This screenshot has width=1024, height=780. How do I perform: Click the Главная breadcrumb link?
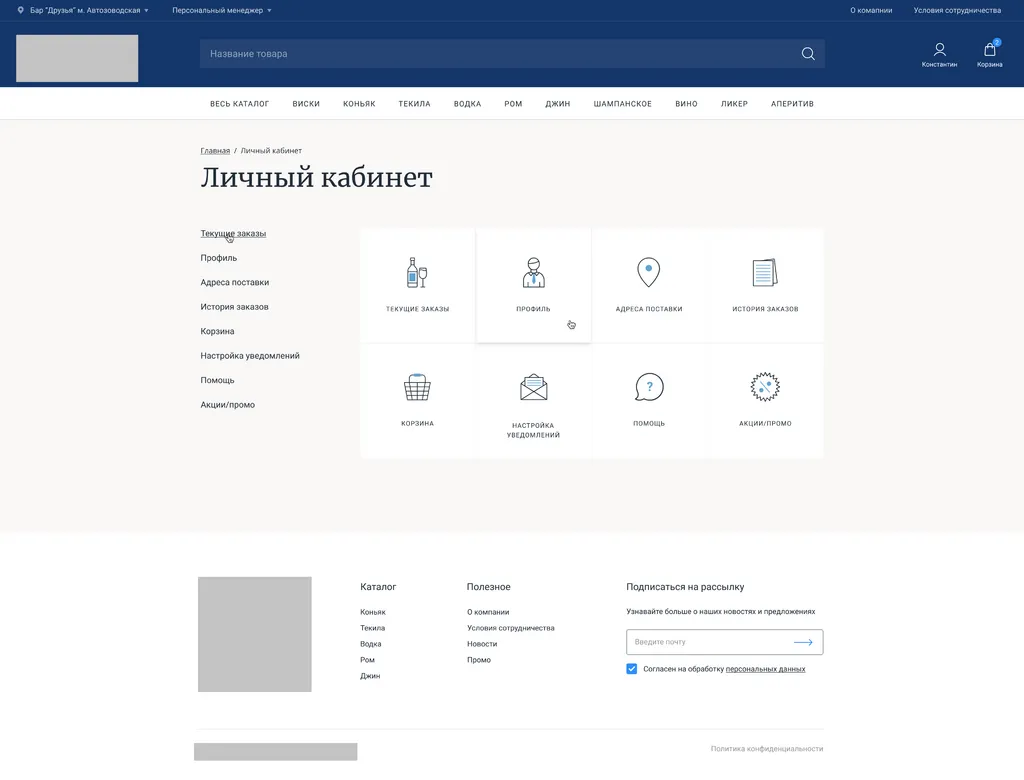click(x=215, y=150)
